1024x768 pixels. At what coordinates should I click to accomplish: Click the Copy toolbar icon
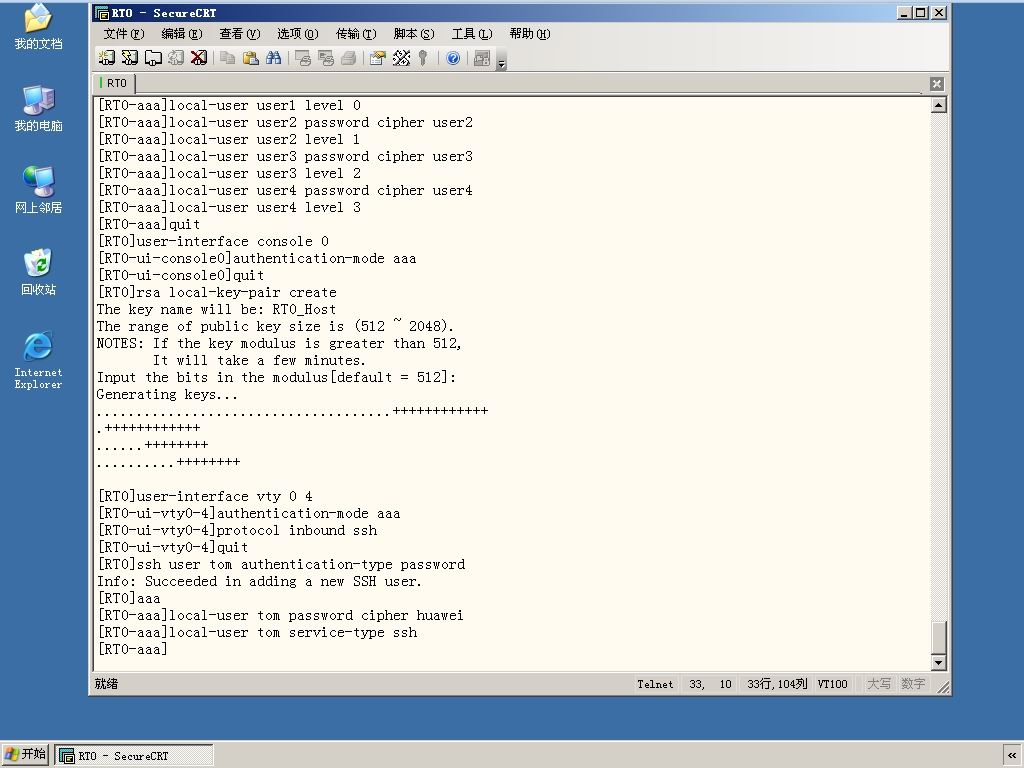[x=227, y=58]
